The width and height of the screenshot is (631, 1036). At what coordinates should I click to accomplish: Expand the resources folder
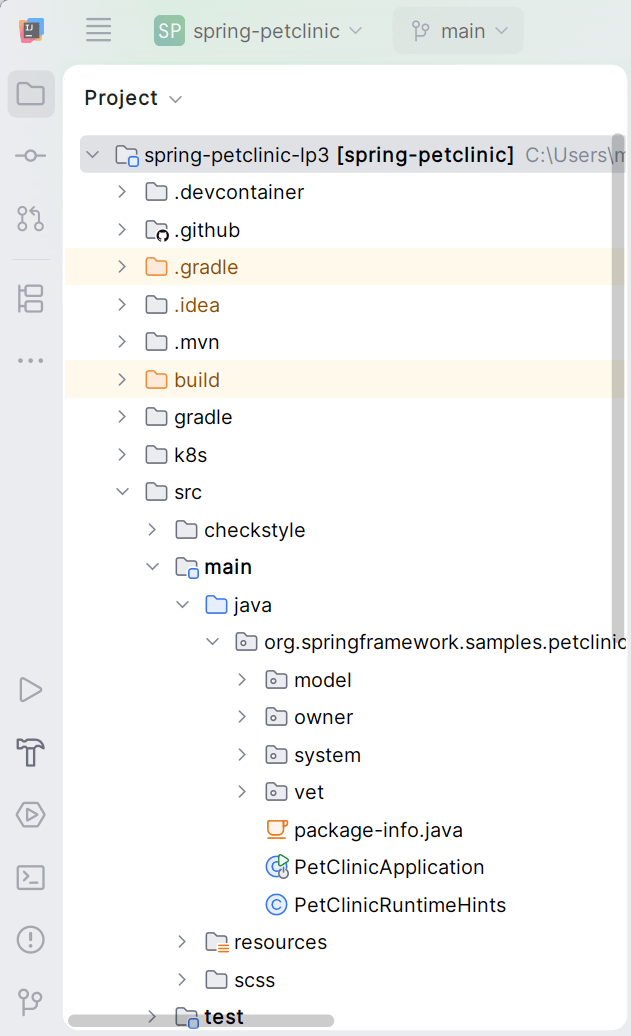point(182,942)
